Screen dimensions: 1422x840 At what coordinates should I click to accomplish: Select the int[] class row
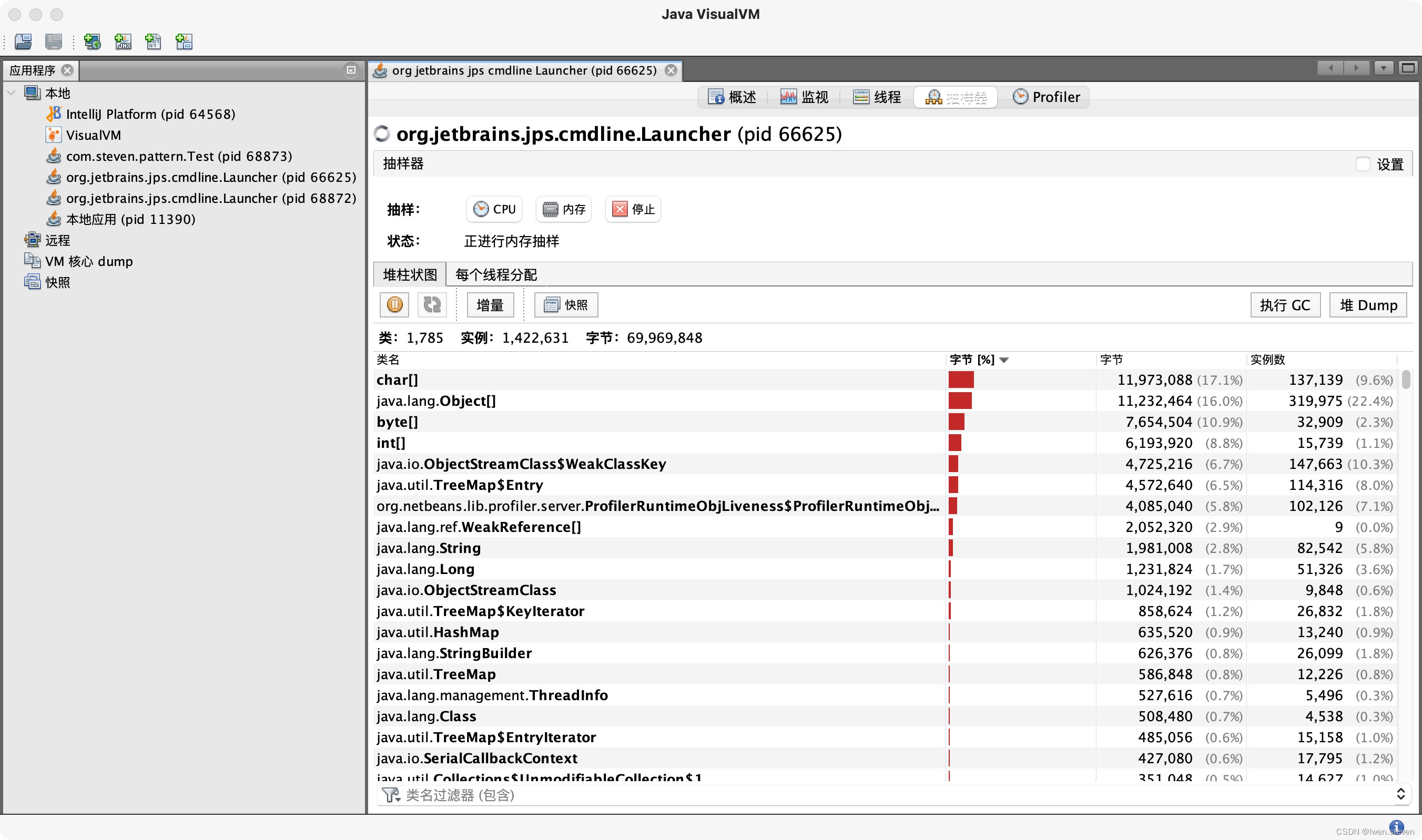tap(886, 443)
